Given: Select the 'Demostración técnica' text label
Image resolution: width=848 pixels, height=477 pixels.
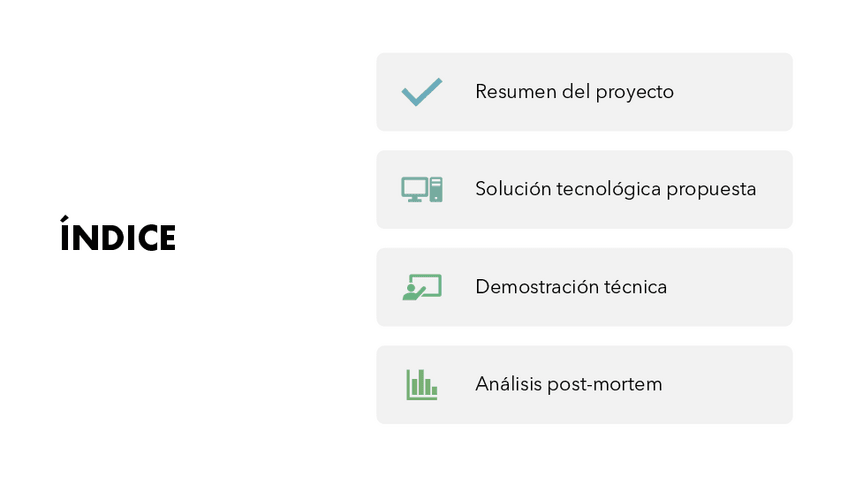Looking at the screenshot, I should (x=571, y=287).
